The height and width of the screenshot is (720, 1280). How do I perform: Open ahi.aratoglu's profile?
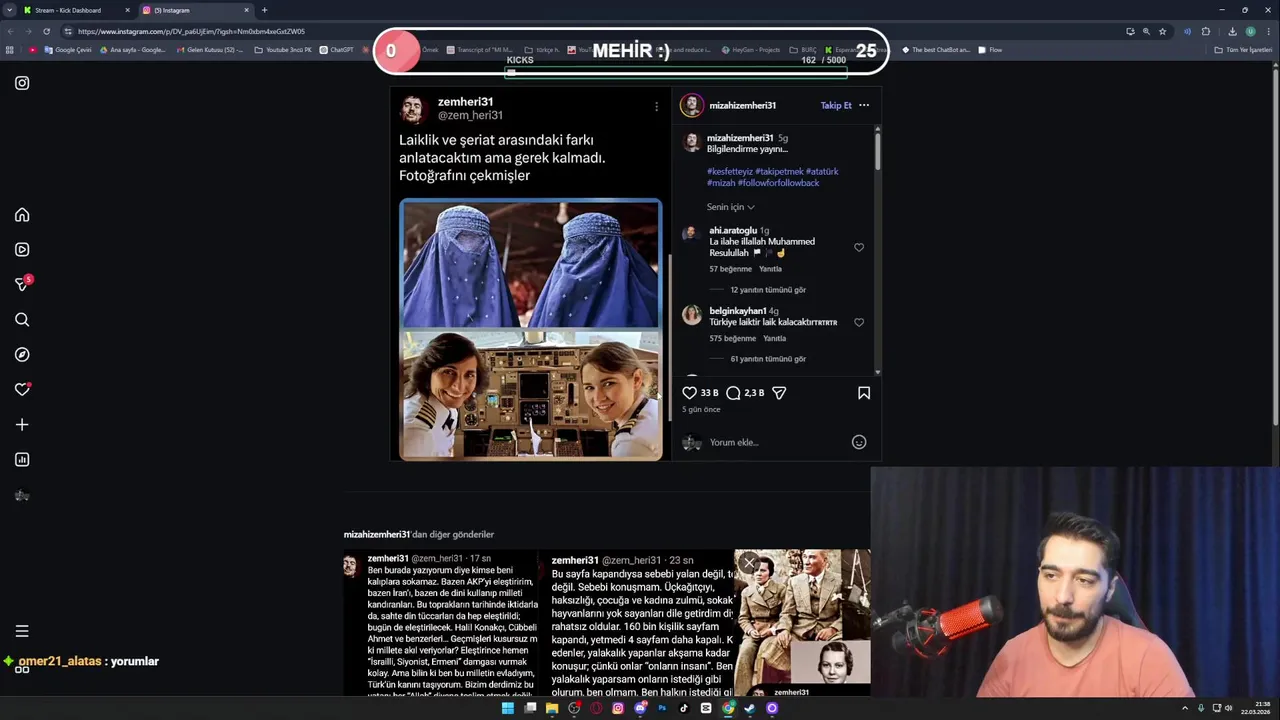(x=733, y=231)
